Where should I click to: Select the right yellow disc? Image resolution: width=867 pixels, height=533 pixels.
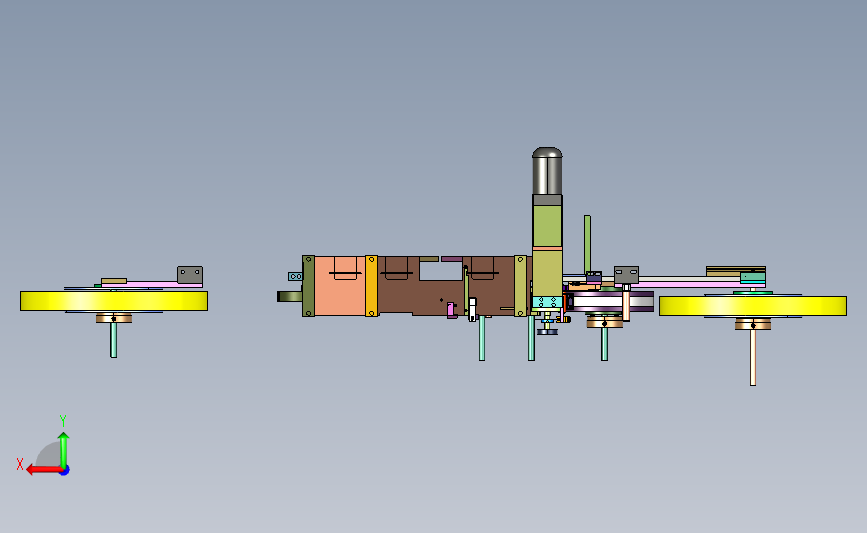(753, 306)
